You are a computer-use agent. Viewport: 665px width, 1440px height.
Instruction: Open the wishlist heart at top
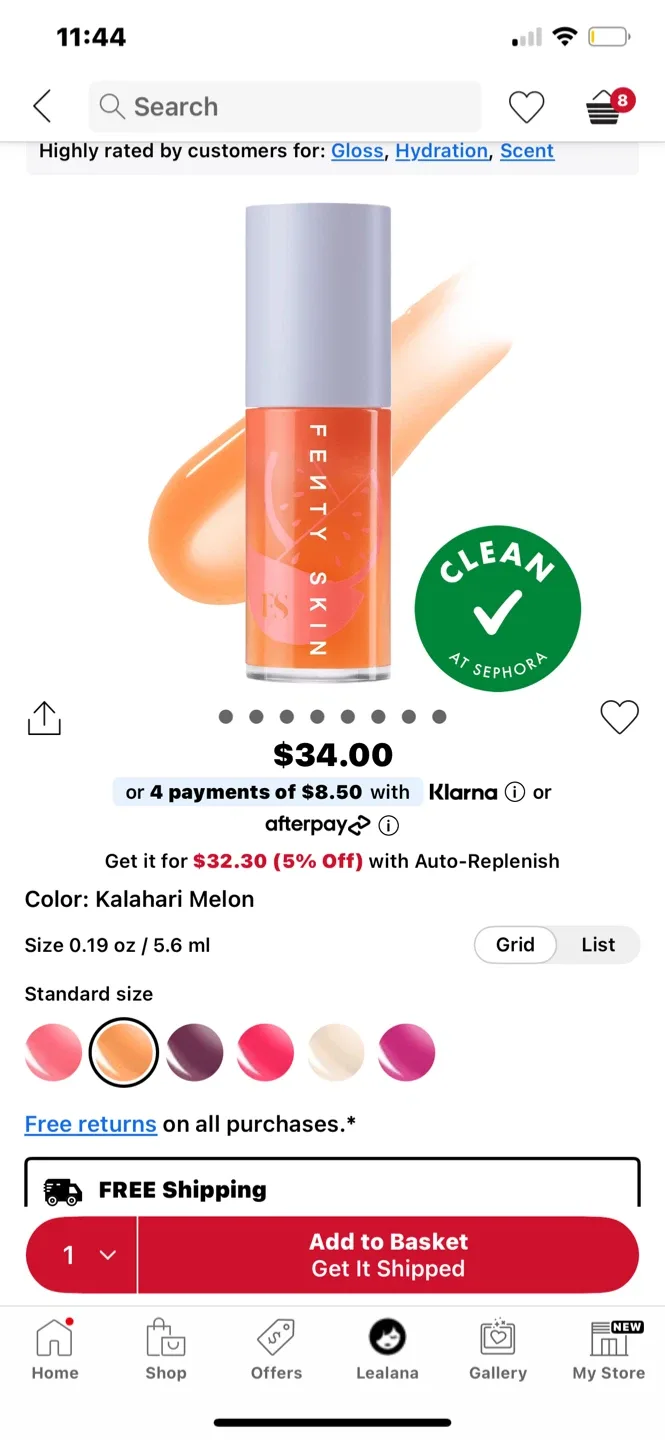coord(527,106)
